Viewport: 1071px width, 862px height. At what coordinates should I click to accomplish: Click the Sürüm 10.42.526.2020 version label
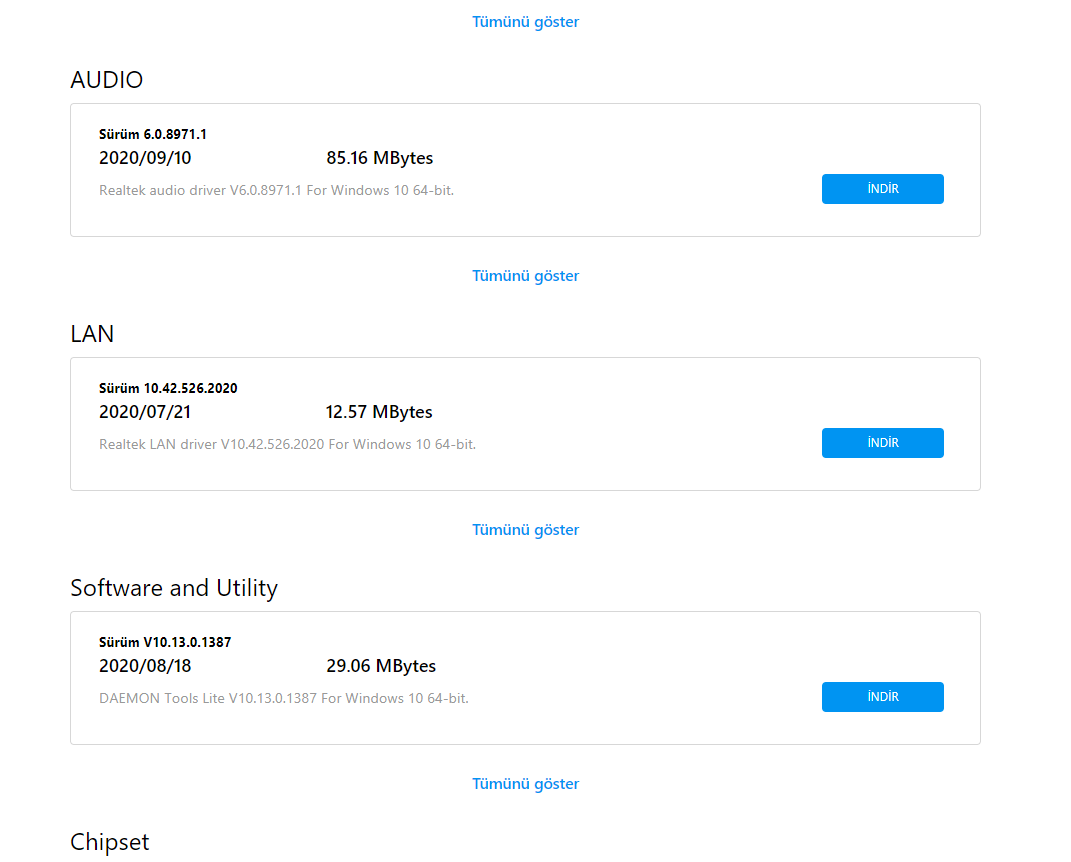[168, 388]
